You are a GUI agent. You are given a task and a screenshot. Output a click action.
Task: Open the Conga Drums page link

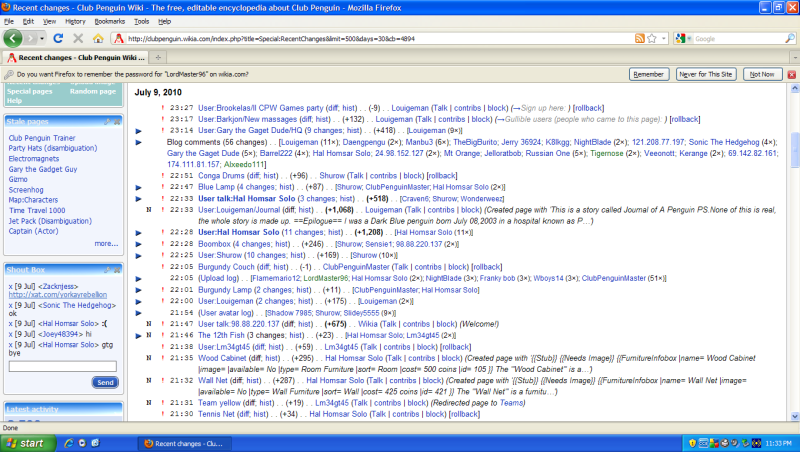(220, 175)
